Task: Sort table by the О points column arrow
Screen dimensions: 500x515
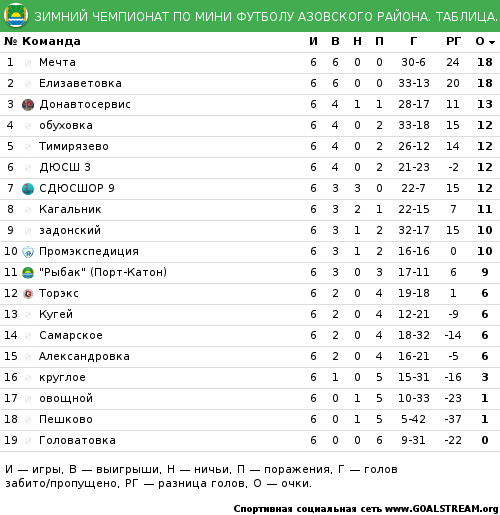Action: pyautogui.click(x=492, y=42)
